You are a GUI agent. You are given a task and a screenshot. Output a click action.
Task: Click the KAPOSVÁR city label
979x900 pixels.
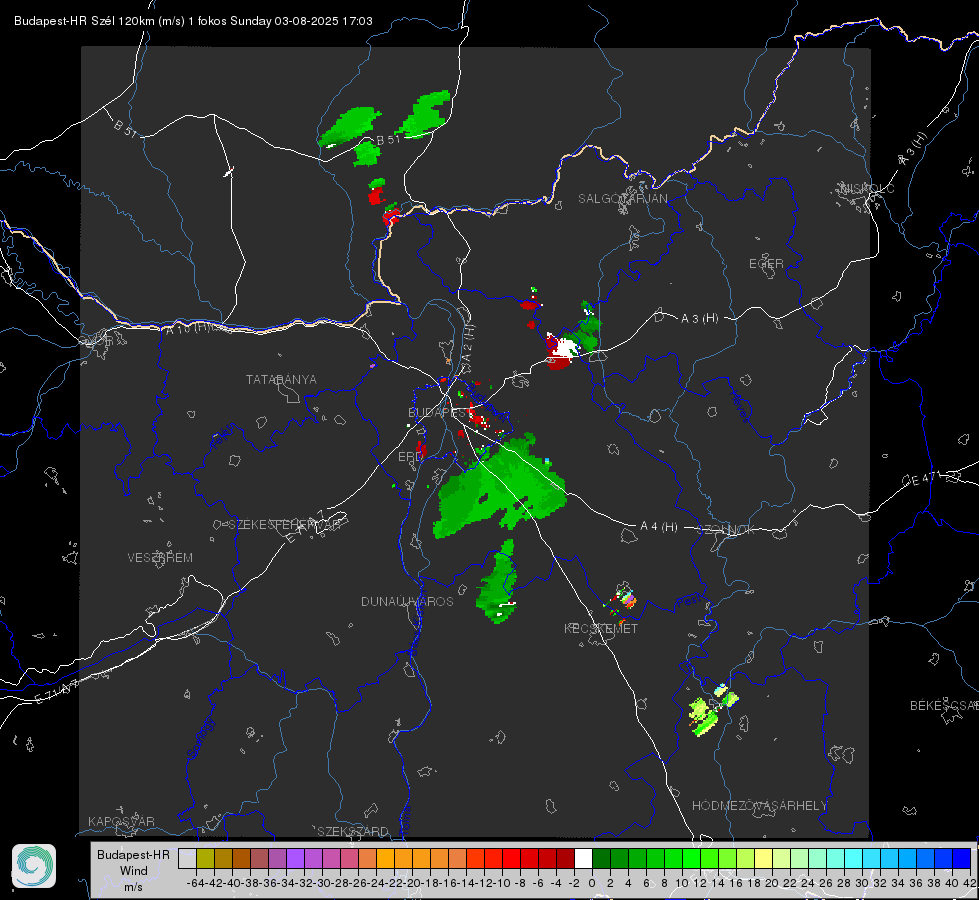coord(121,821)
